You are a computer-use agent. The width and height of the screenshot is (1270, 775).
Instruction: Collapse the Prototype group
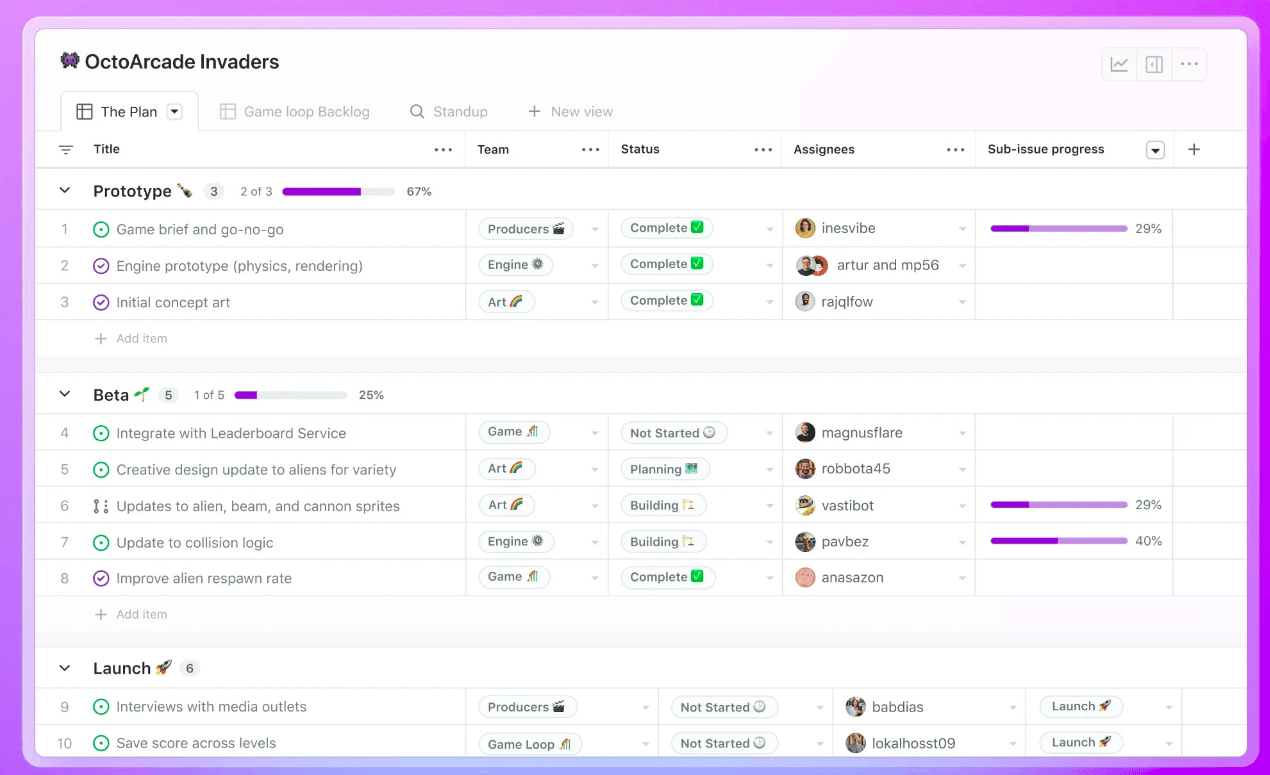tap(65, 191)
